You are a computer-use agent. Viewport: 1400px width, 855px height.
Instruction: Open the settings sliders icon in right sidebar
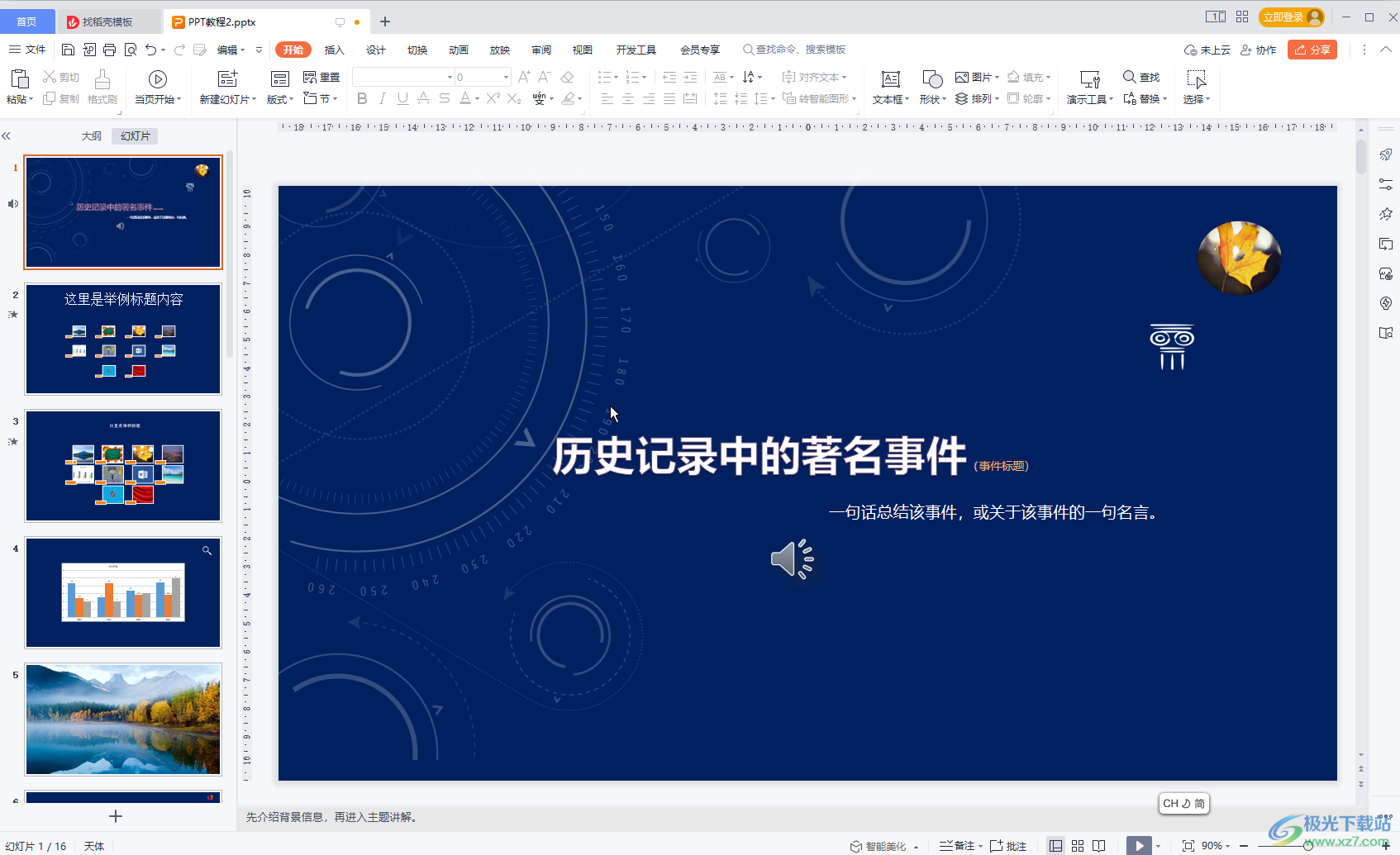(1386, 185)
